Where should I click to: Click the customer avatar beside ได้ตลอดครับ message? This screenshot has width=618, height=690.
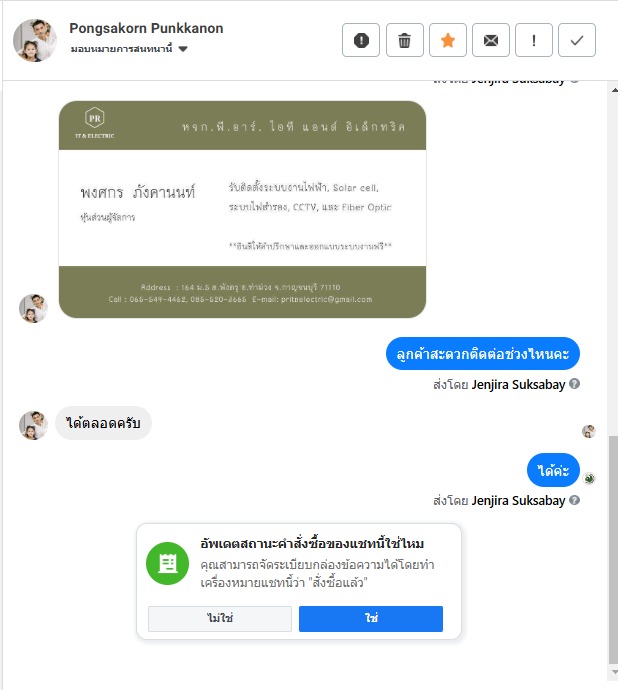coord(33,425)
